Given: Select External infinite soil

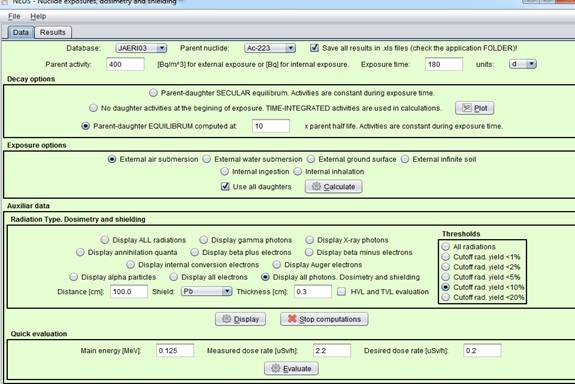Looking at the screenshot, I should [405, 159].
